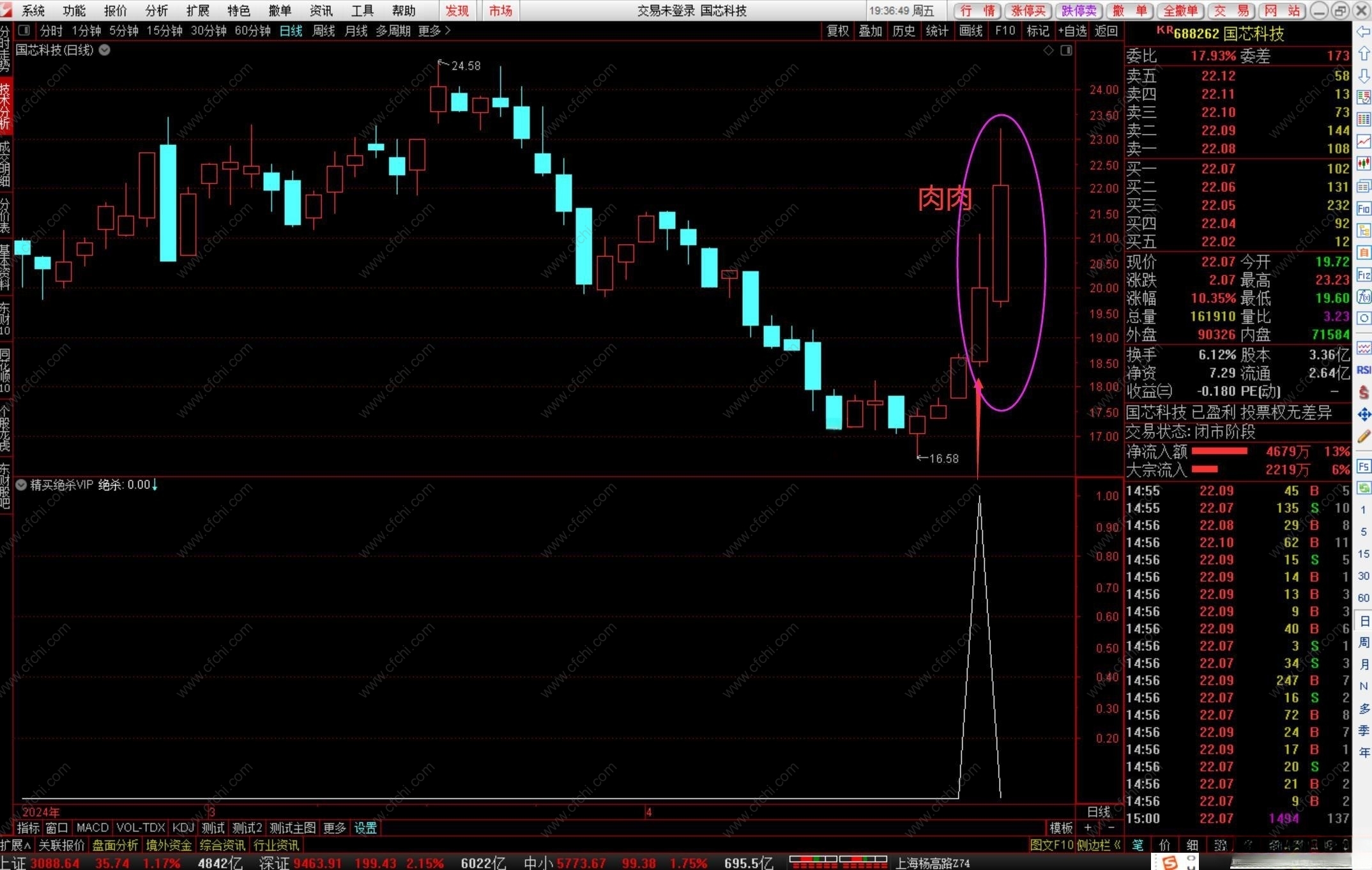Click the back arrow icon in right sidebar
The height and width of the screenshot is (870, 1372).
point(1363,31)
